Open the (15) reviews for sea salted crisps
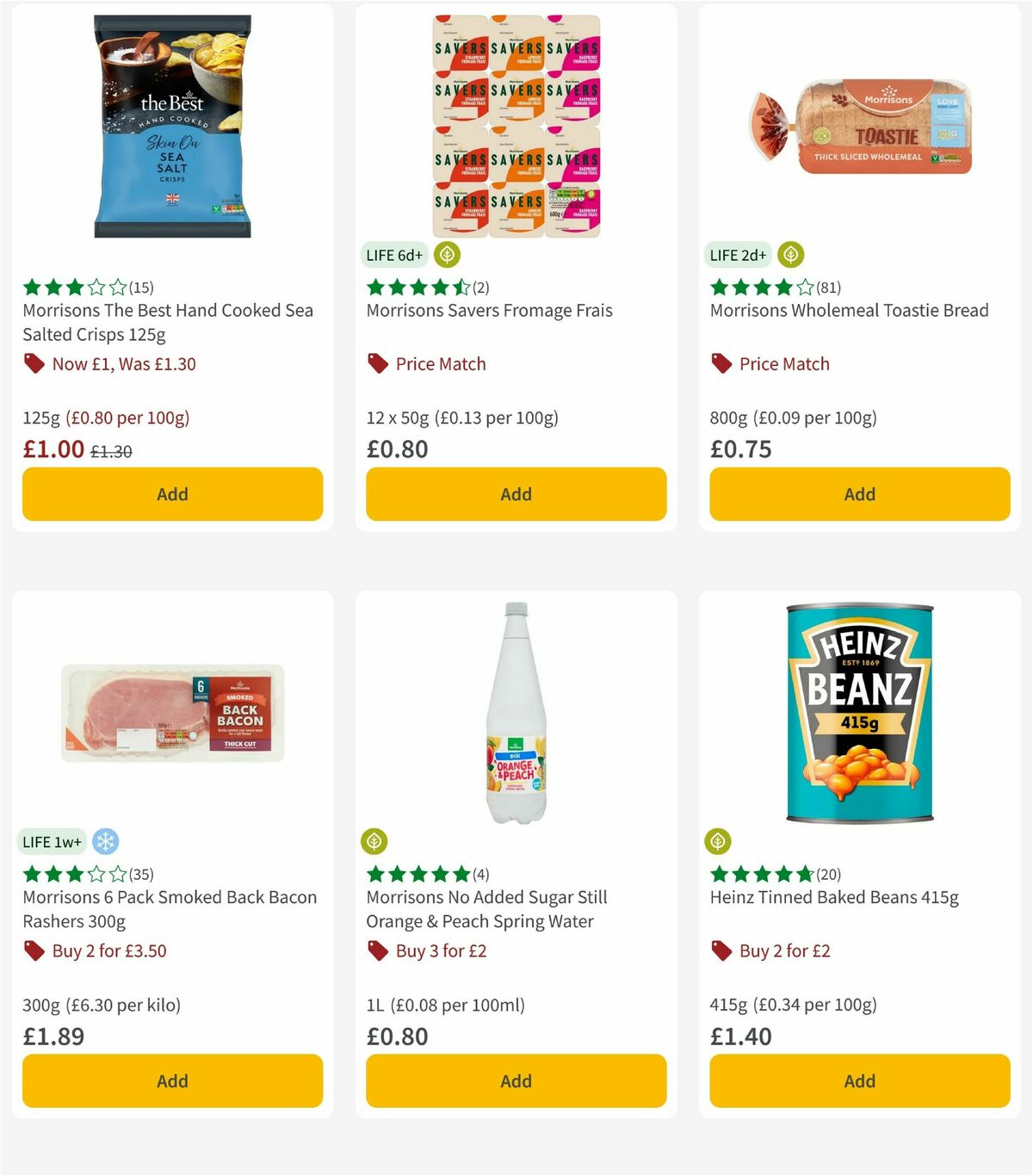1033x1176 pixels. click(139, 288)
